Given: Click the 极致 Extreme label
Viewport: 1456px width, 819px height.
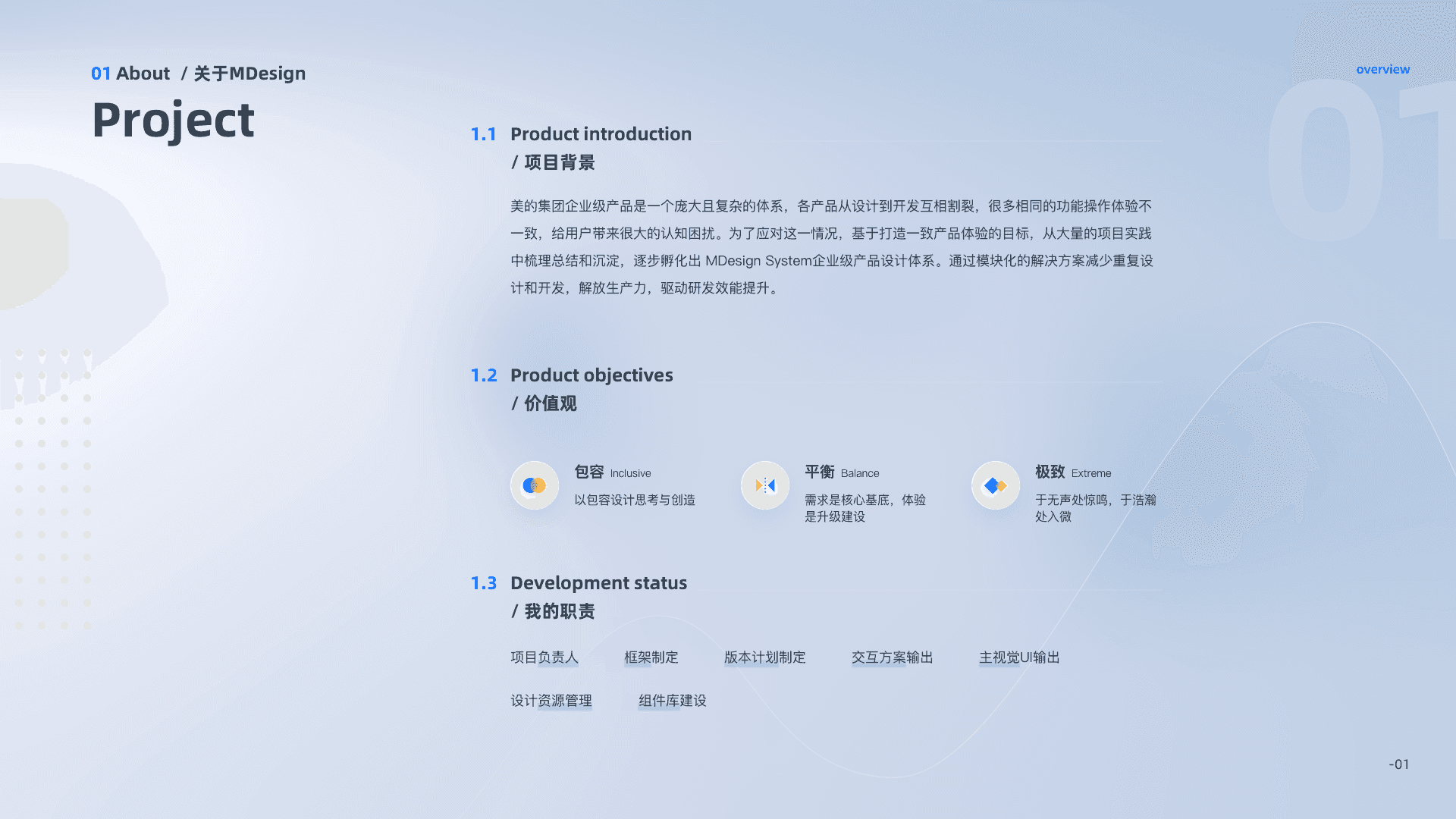Looking at the screenshot, I should point(1073,472).
